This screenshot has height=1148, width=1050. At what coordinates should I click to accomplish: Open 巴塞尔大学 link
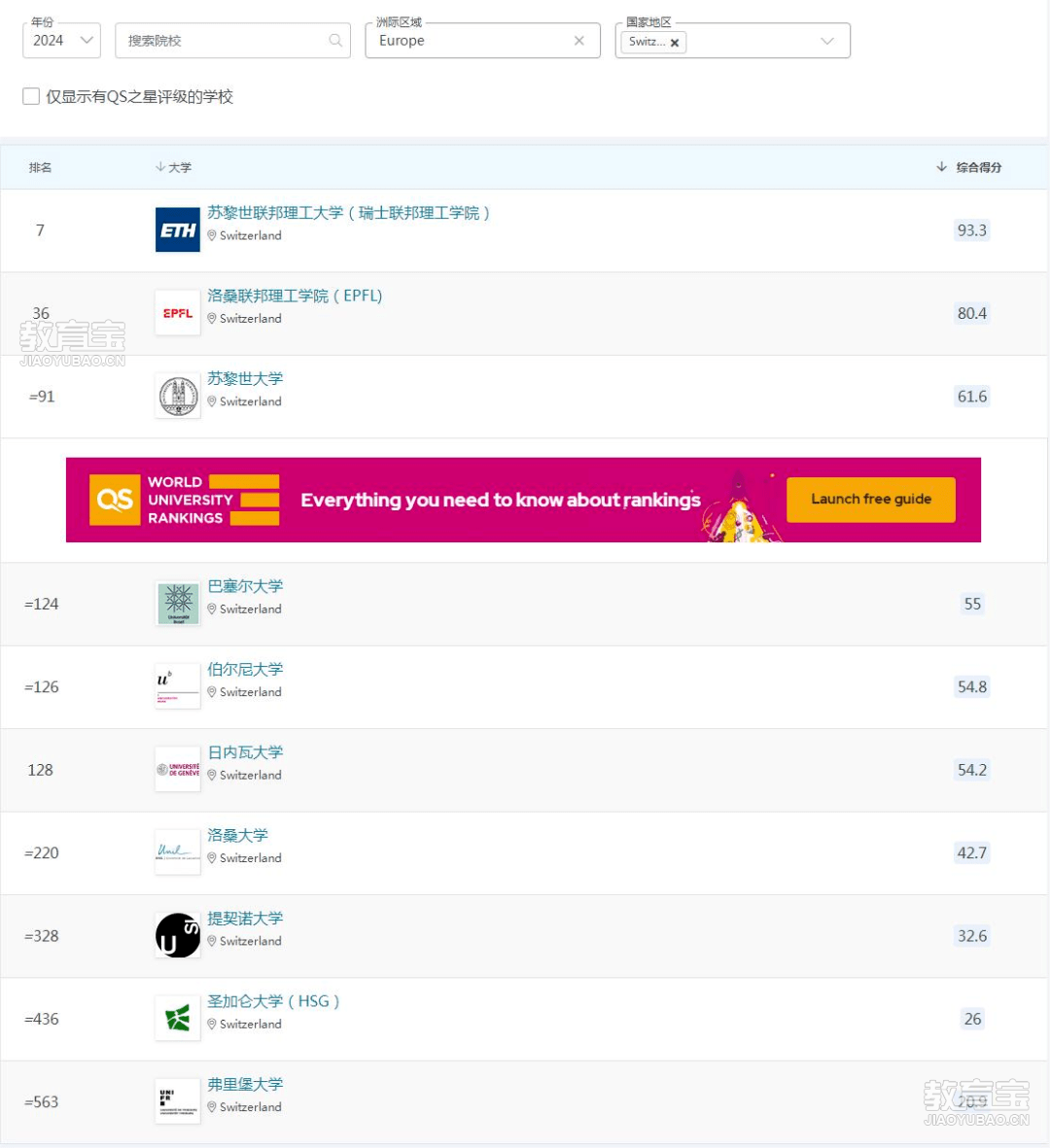point(245,586)
